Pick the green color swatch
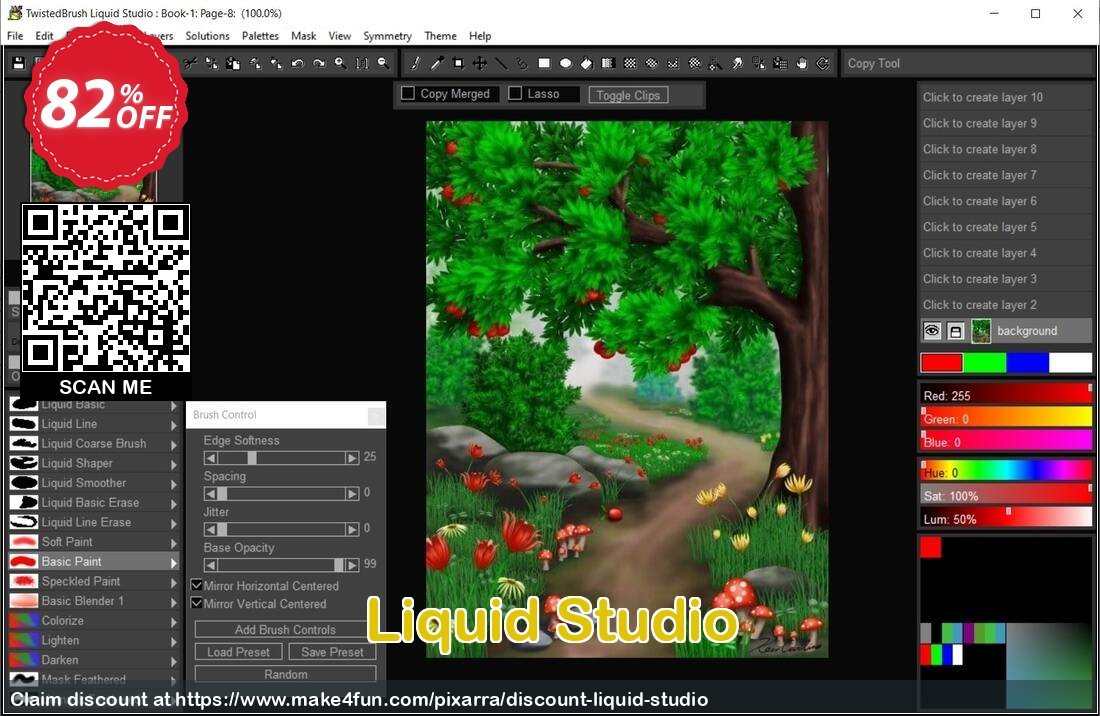The height and width of the screenshot is (716, 1100). 984,362
